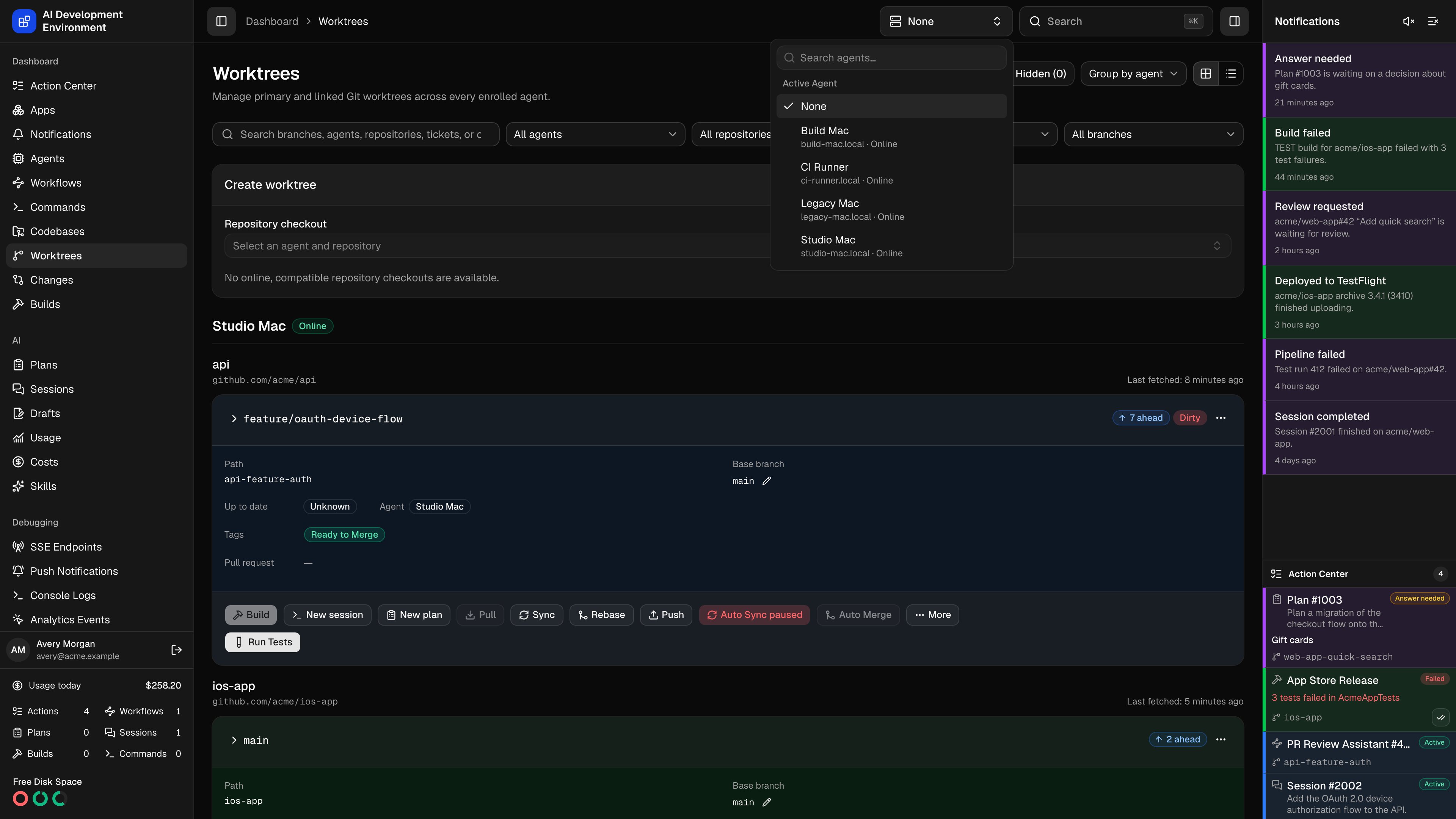This screenshot has width=1456, height=819.
Task: Open the three-dot menu for ios-app main
Action: 1221,739
